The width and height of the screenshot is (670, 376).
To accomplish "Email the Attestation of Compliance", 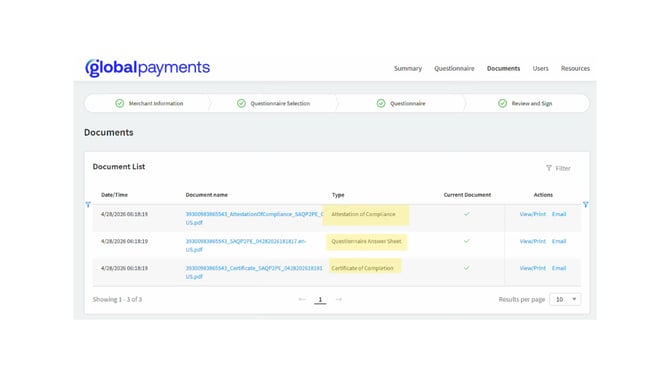I will coord(559,214).
